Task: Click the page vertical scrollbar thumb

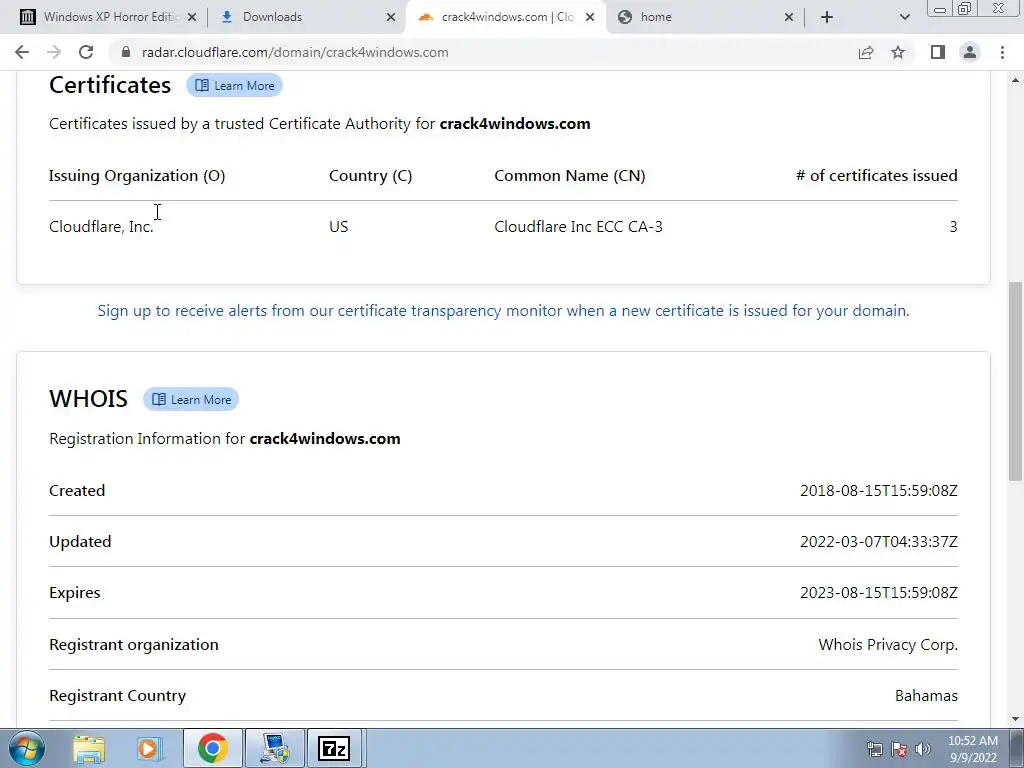Action: click(x=1015, y=381)
